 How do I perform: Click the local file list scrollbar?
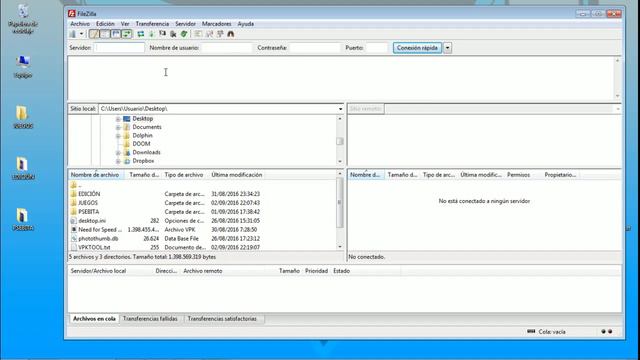[340, 210]
